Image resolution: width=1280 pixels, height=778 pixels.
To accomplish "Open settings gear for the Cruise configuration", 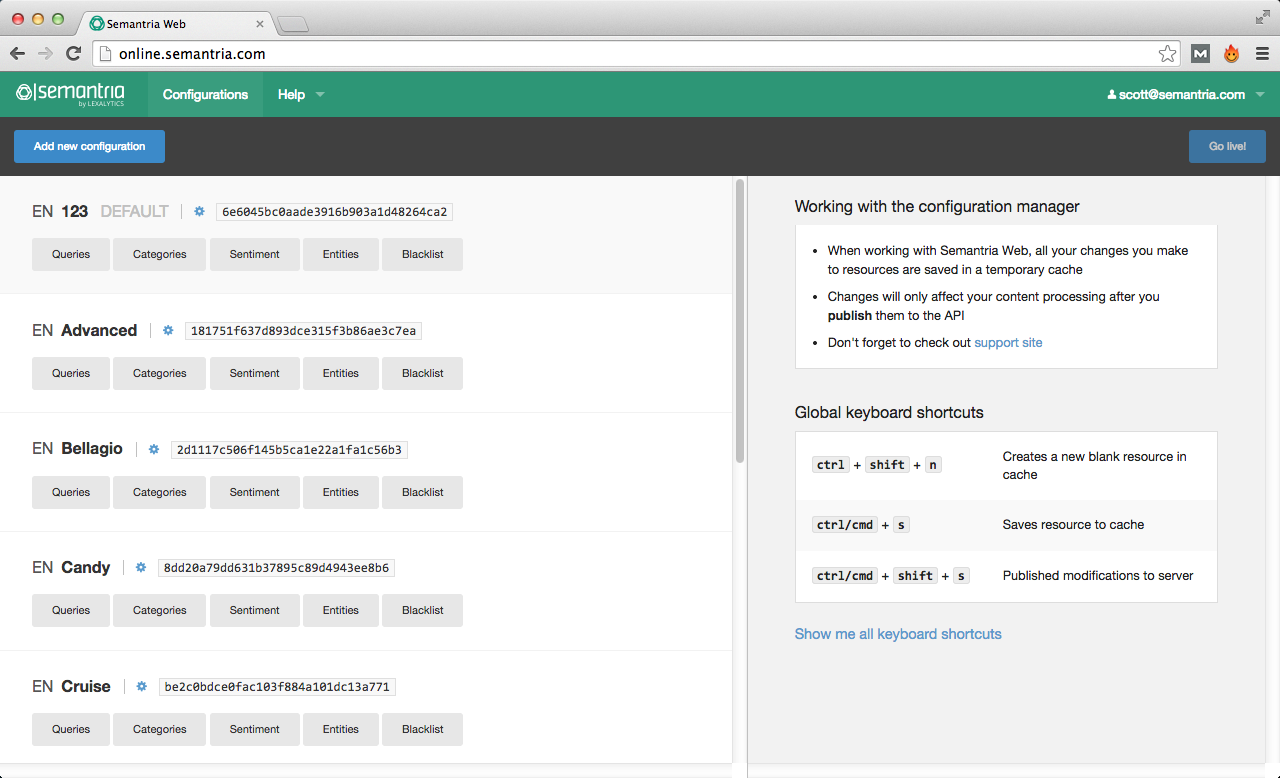I will [x=141, y=686].
